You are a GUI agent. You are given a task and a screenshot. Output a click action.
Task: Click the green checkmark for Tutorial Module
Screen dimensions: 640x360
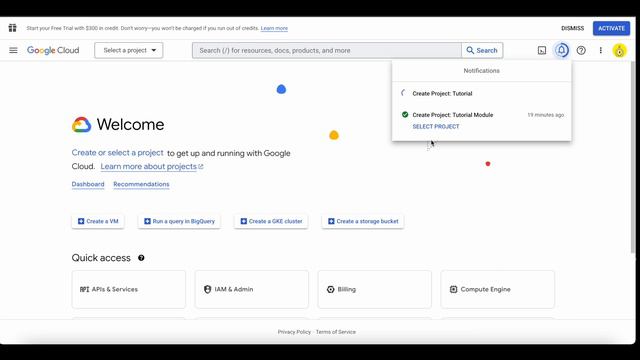tap(405, 115)
